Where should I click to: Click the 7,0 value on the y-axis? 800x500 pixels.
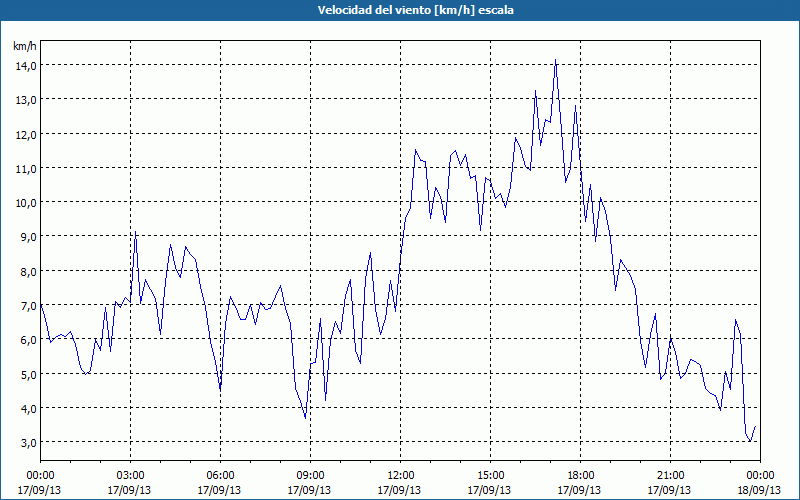27,306
